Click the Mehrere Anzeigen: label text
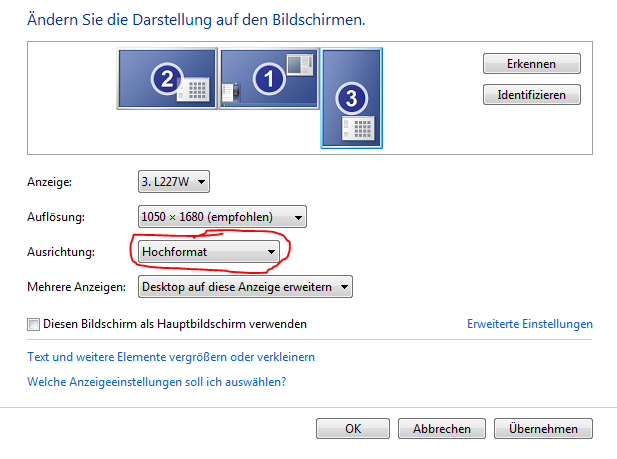 (76, 287)
